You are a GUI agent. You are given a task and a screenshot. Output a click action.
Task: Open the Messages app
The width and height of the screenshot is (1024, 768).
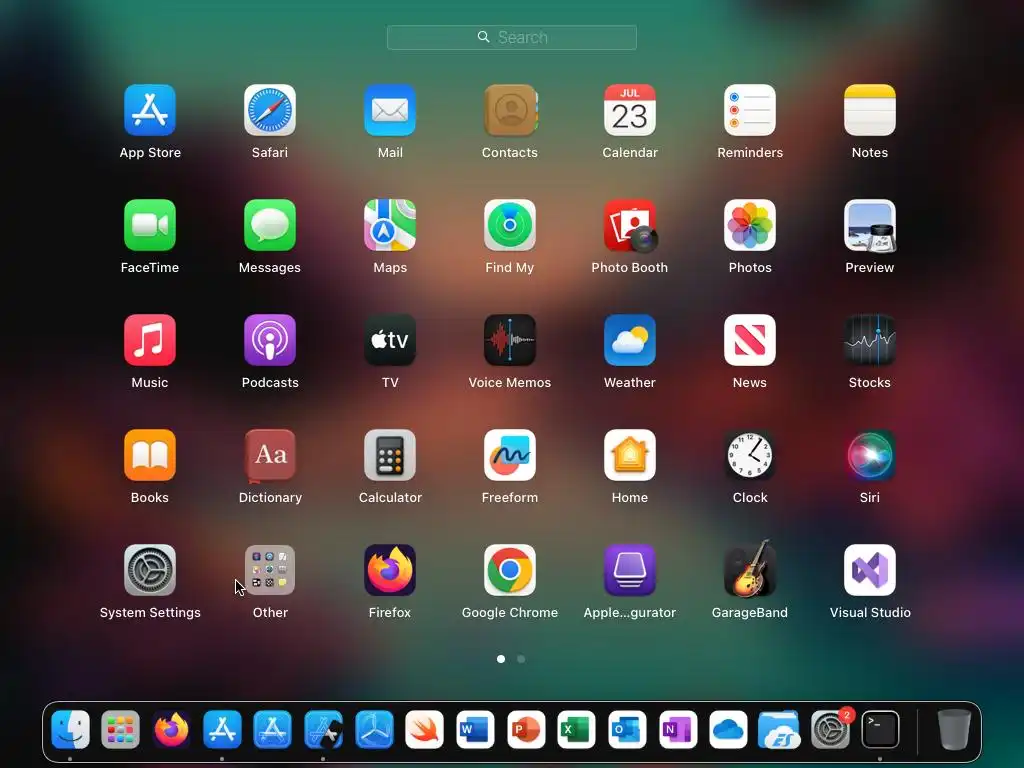270,225
